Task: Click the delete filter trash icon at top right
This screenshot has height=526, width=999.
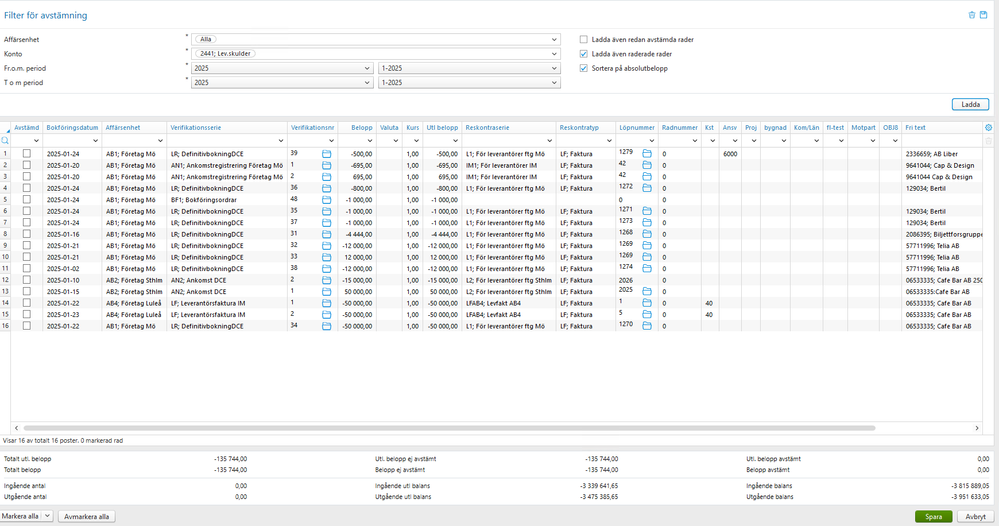Action: click(971, 15)
